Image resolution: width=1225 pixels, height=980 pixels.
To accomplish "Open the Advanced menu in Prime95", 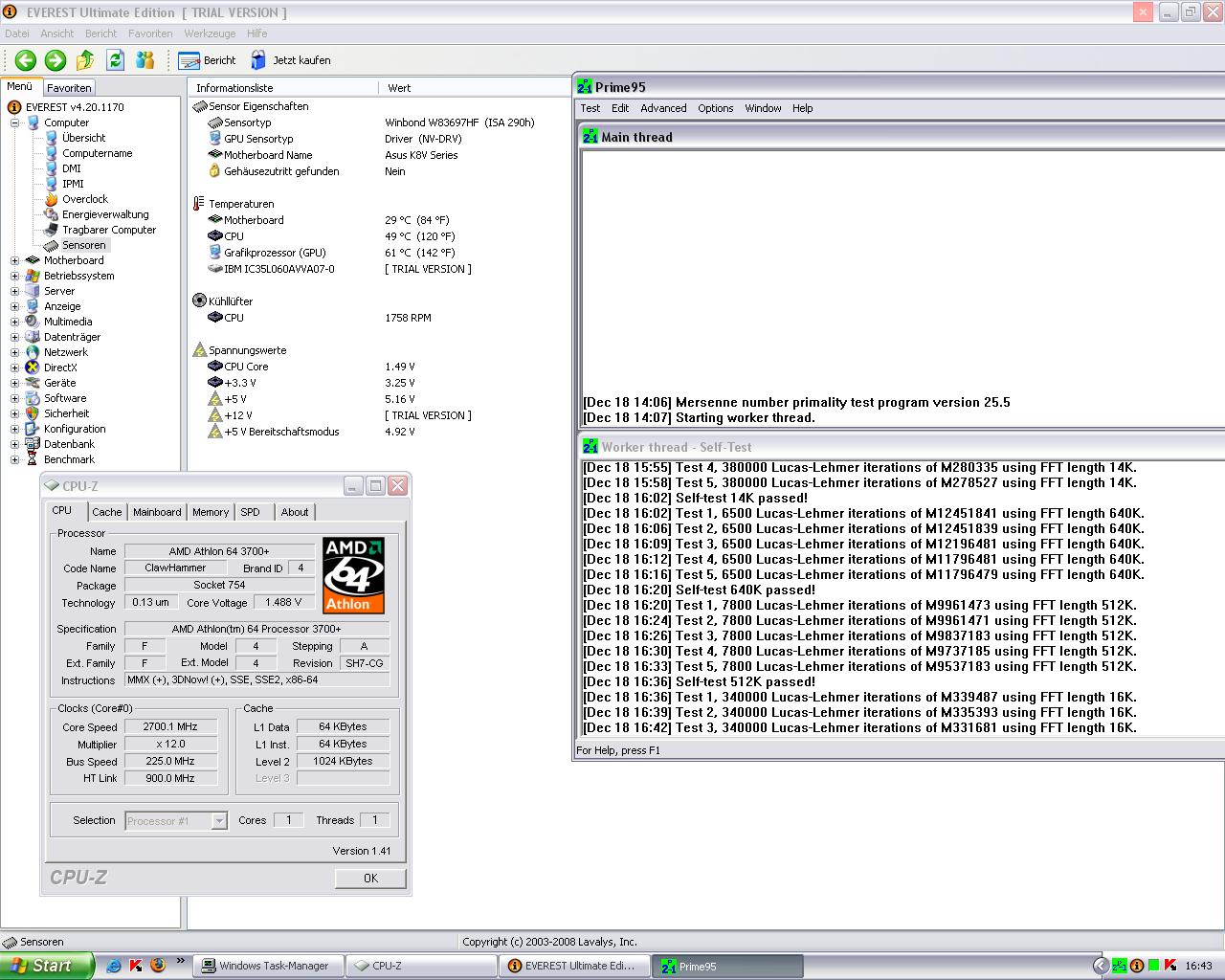I will [x=663, y=108].
